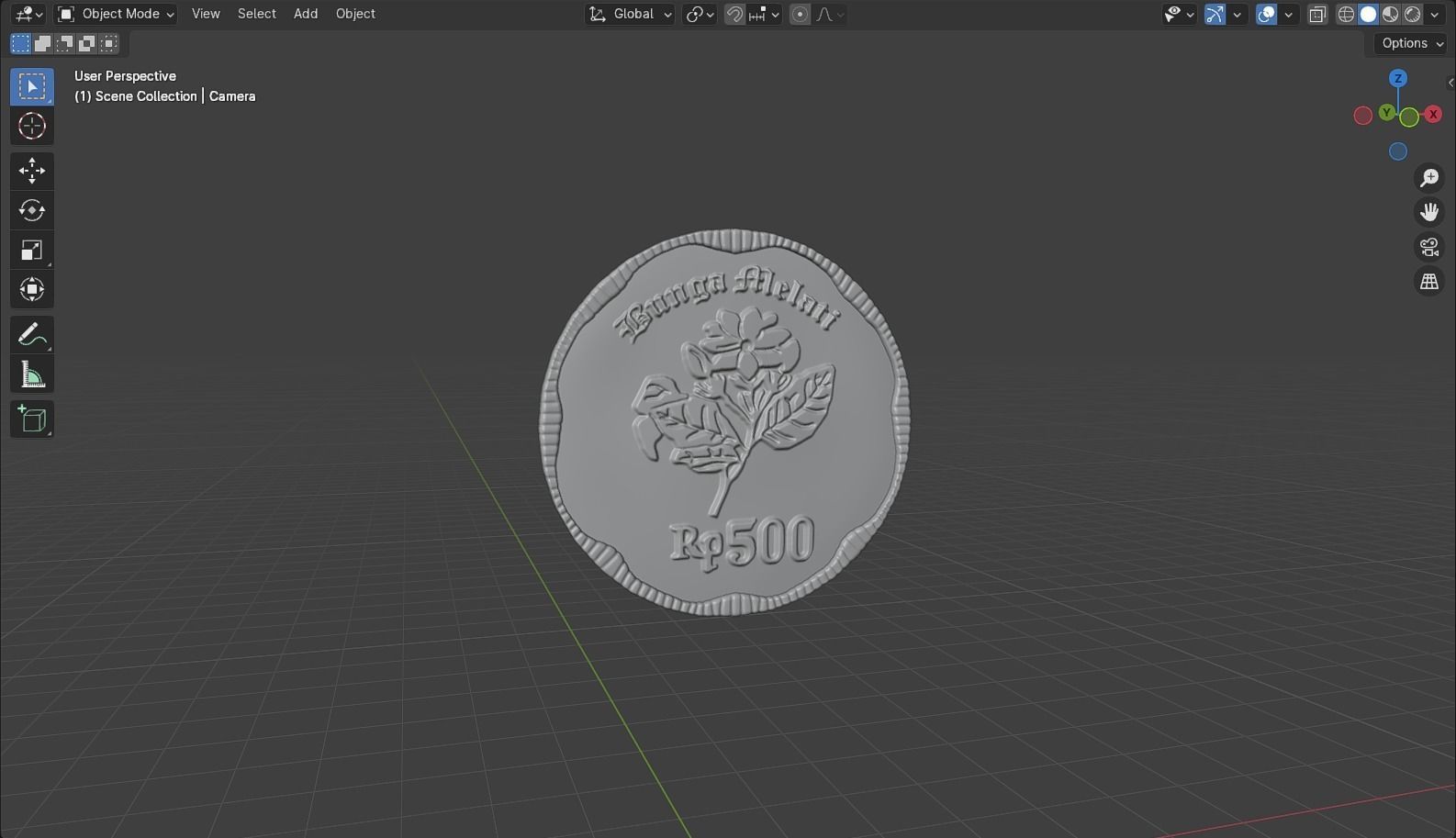Click the coin model in viewport
The width and height of the screenshot is (1456, 838).
pyautogui.click(x=724, y=422)
